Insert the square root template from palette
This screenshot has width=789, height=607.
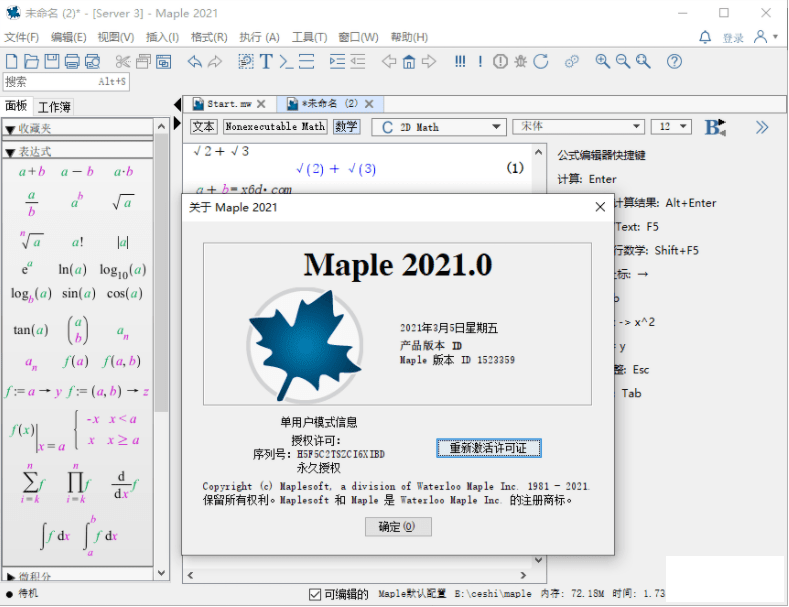(x=123, y=202)
